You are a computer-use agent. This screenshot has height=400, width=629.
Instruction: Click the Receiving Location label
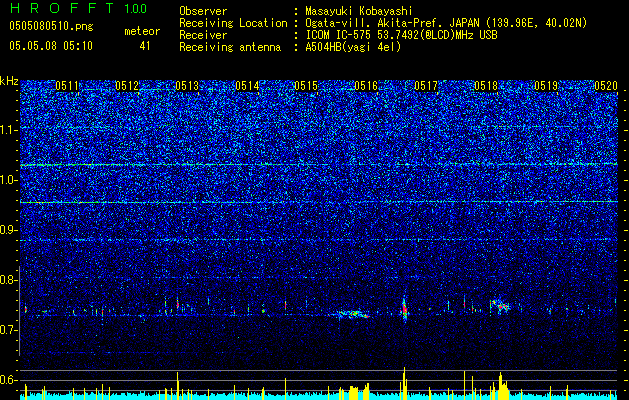(x=233, y=23)
